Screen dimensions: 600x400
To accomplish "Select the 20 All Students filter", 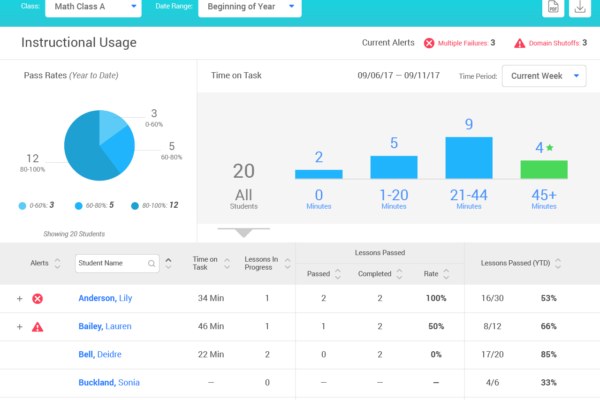I will (x=244, y=186).
